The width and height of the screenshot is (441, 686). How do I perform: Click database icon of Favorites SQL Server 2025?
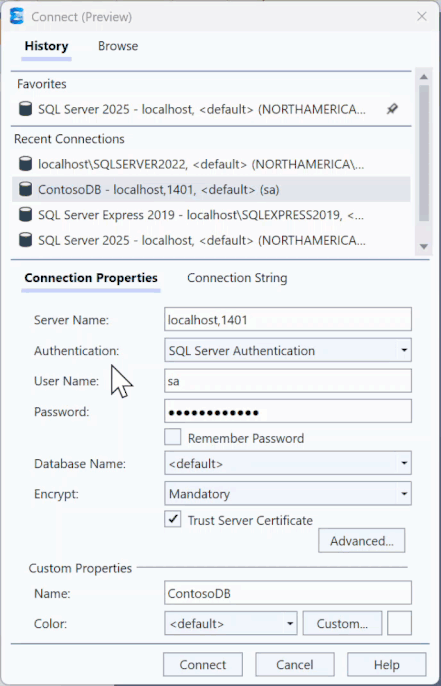point(26,108)
